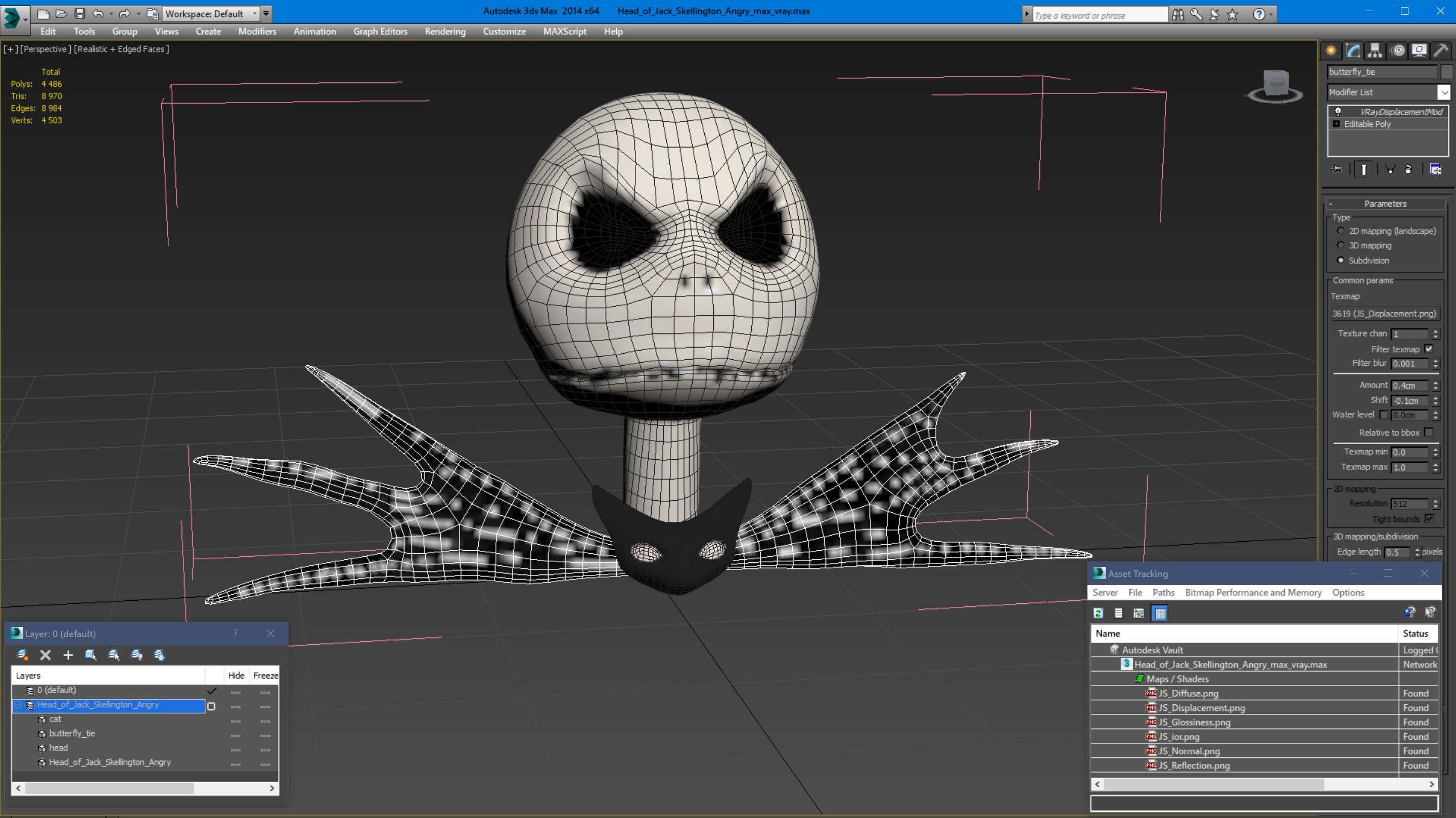
Task: Toggle the Filter texmap checkbox
Action: pos(1429,349)
